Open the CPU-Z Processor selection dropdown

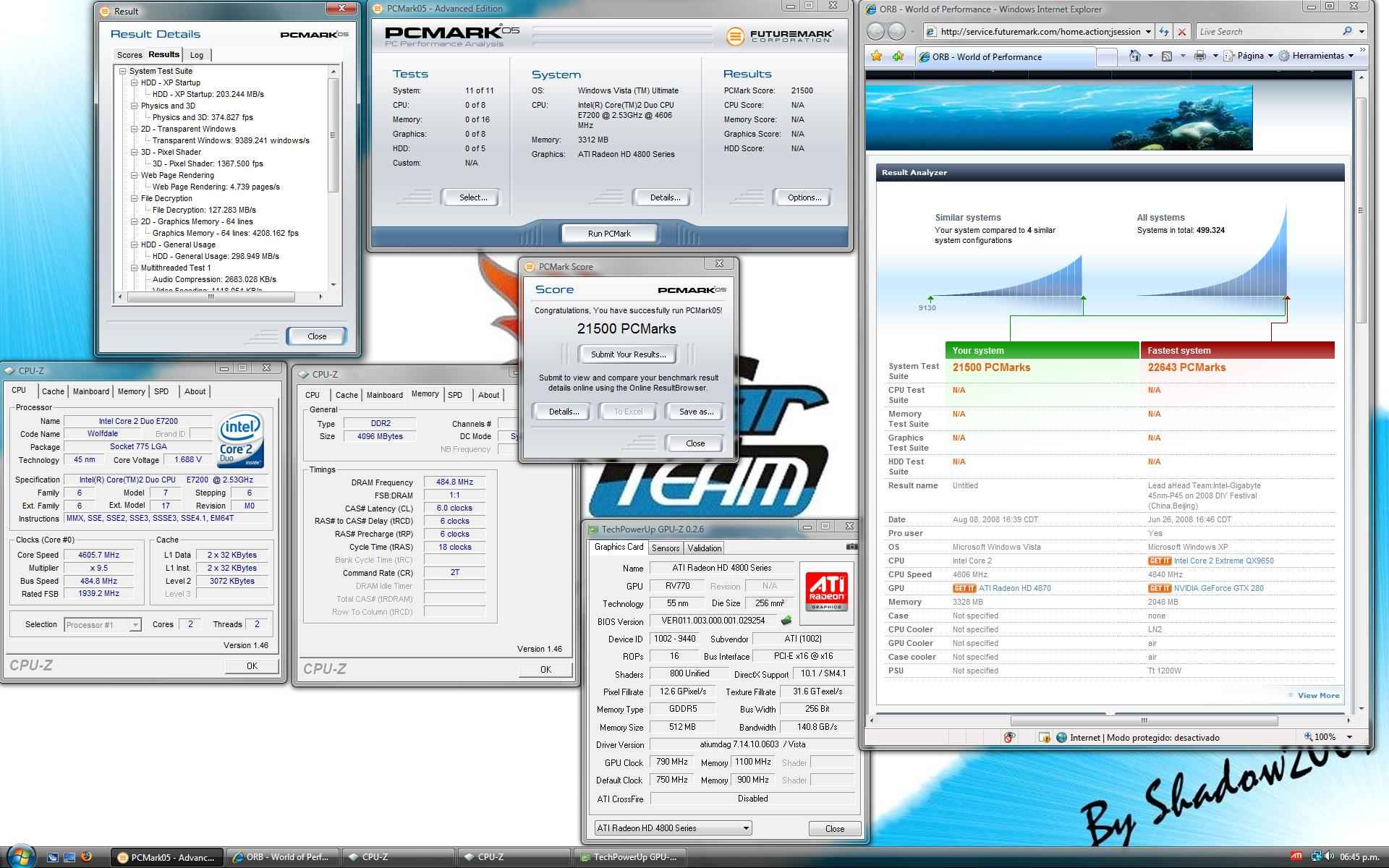[x=135, y=625]
